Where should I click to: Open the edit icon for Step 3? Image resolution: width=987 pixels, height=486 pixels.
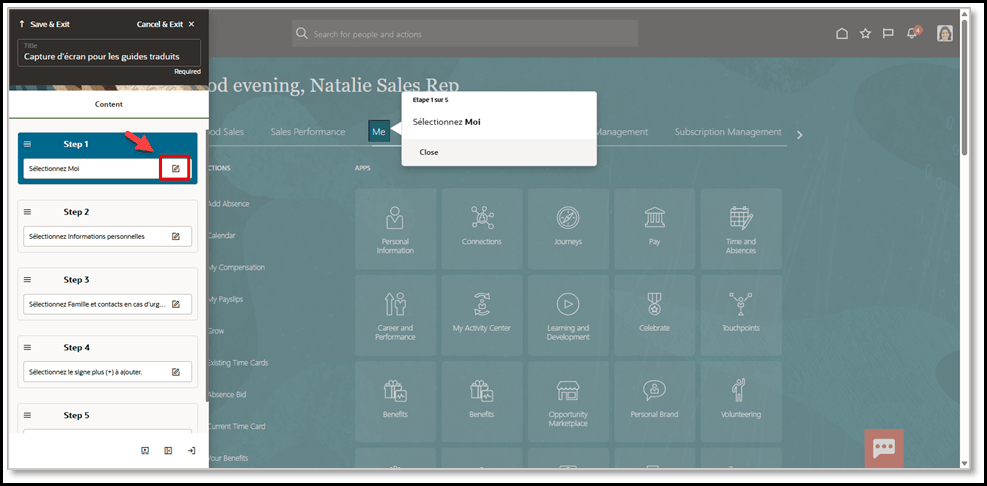[x=176, y=304]
